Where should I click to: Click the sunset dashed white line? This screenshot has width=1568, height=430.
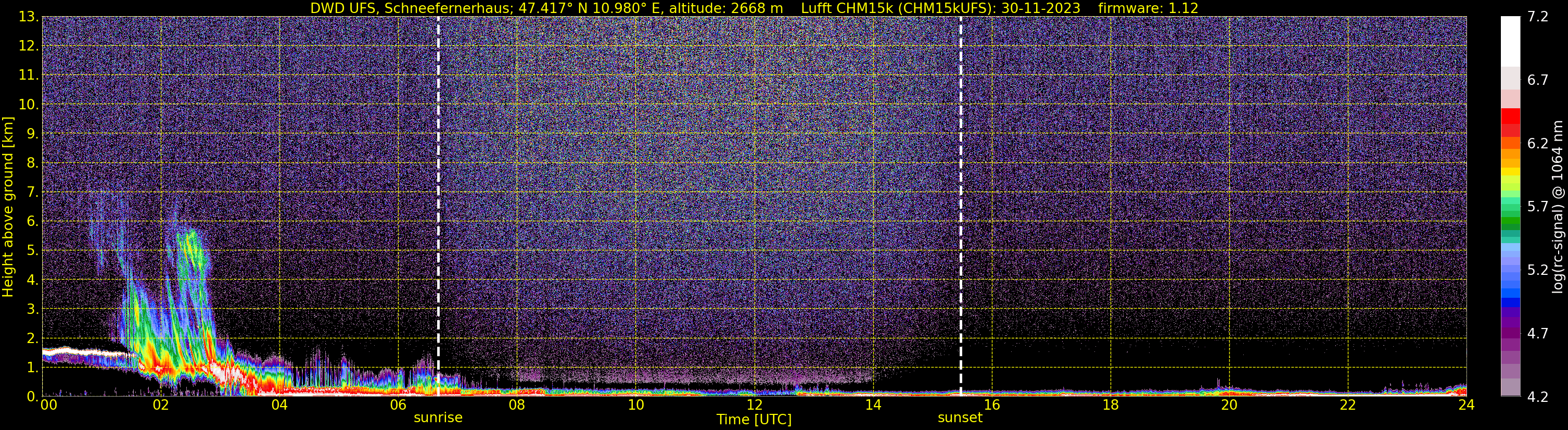pos(961,206)
